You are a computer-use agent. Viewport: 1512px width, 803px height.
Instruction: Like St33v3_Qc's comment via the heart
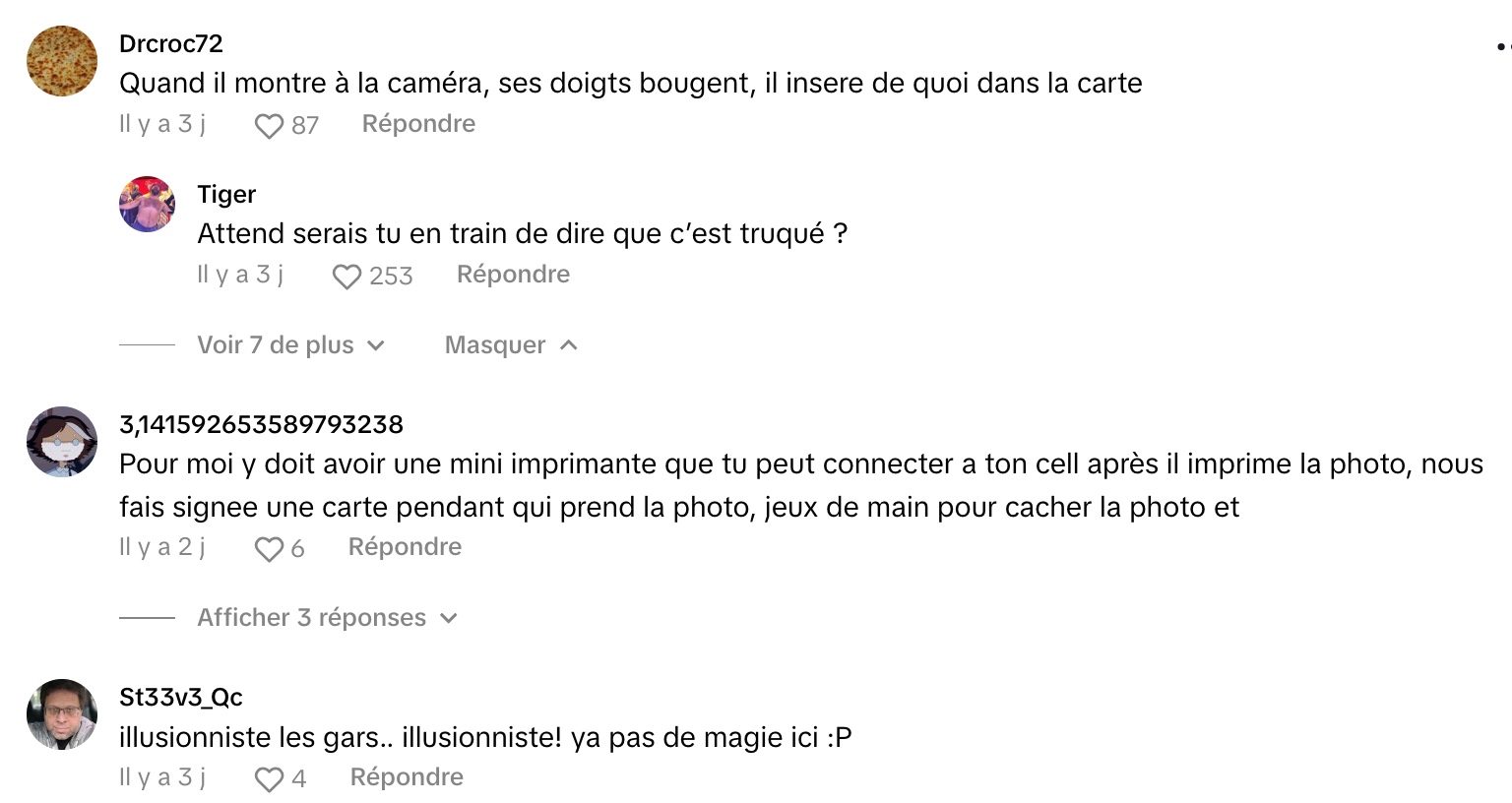click(269, 779)
